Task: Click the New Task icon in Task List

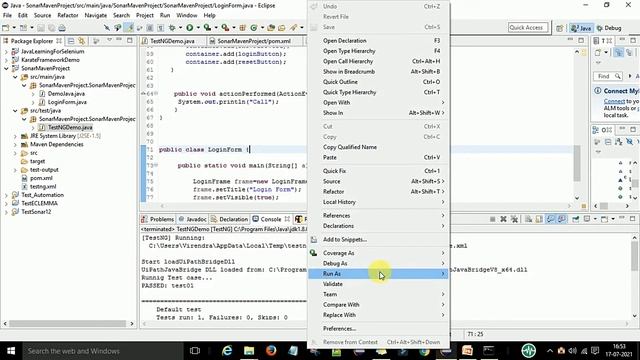Action: [x=598, y=52]
